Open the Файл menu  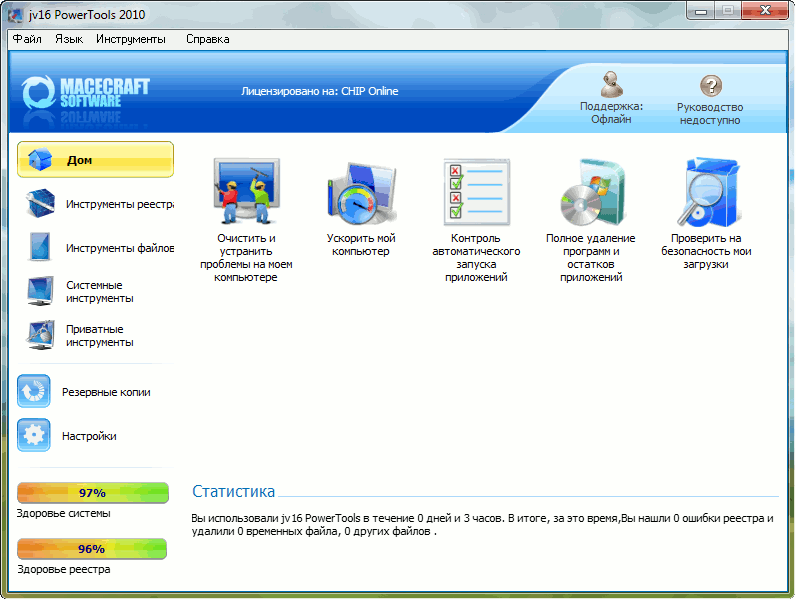27,39
